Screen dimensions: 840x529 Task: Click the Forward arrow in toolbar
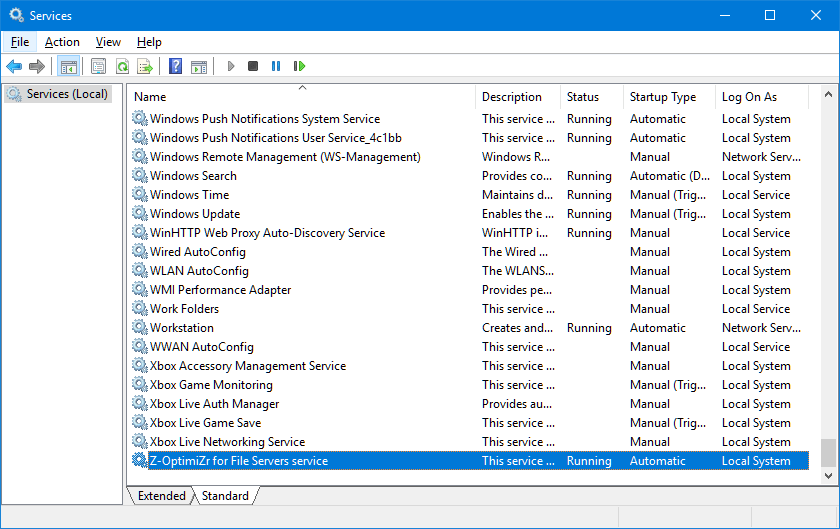coord(37,66)
